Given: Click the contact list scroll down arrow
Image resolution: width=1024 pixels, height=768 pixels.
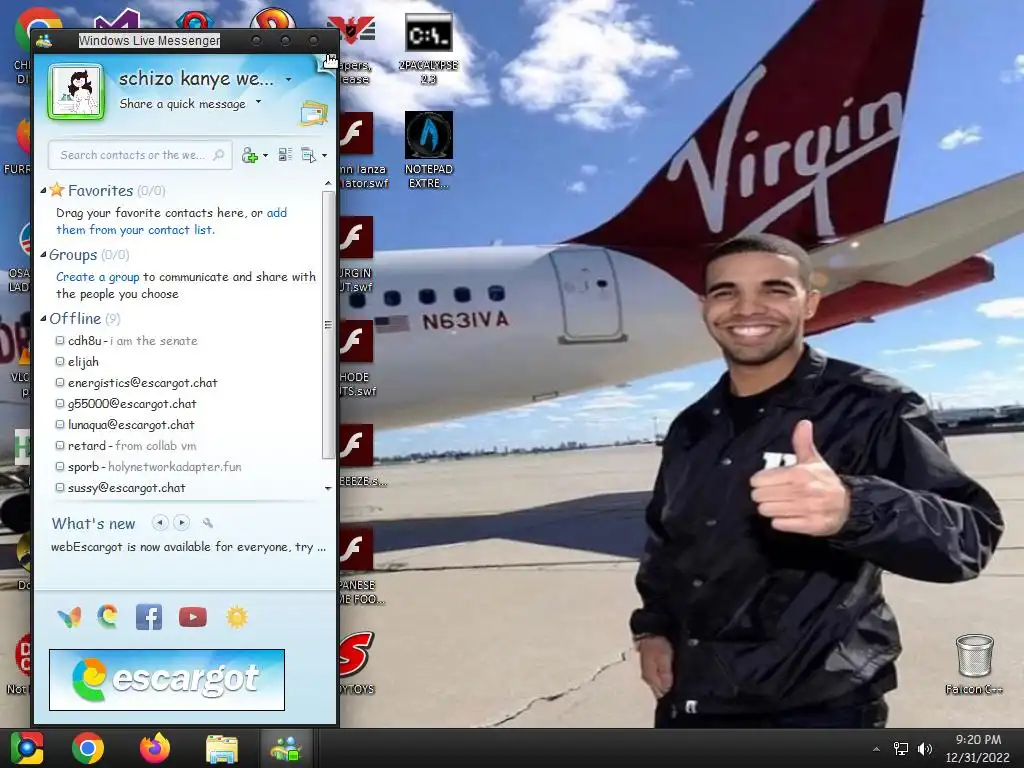Looking at the screenshot, I should (328, 488).
